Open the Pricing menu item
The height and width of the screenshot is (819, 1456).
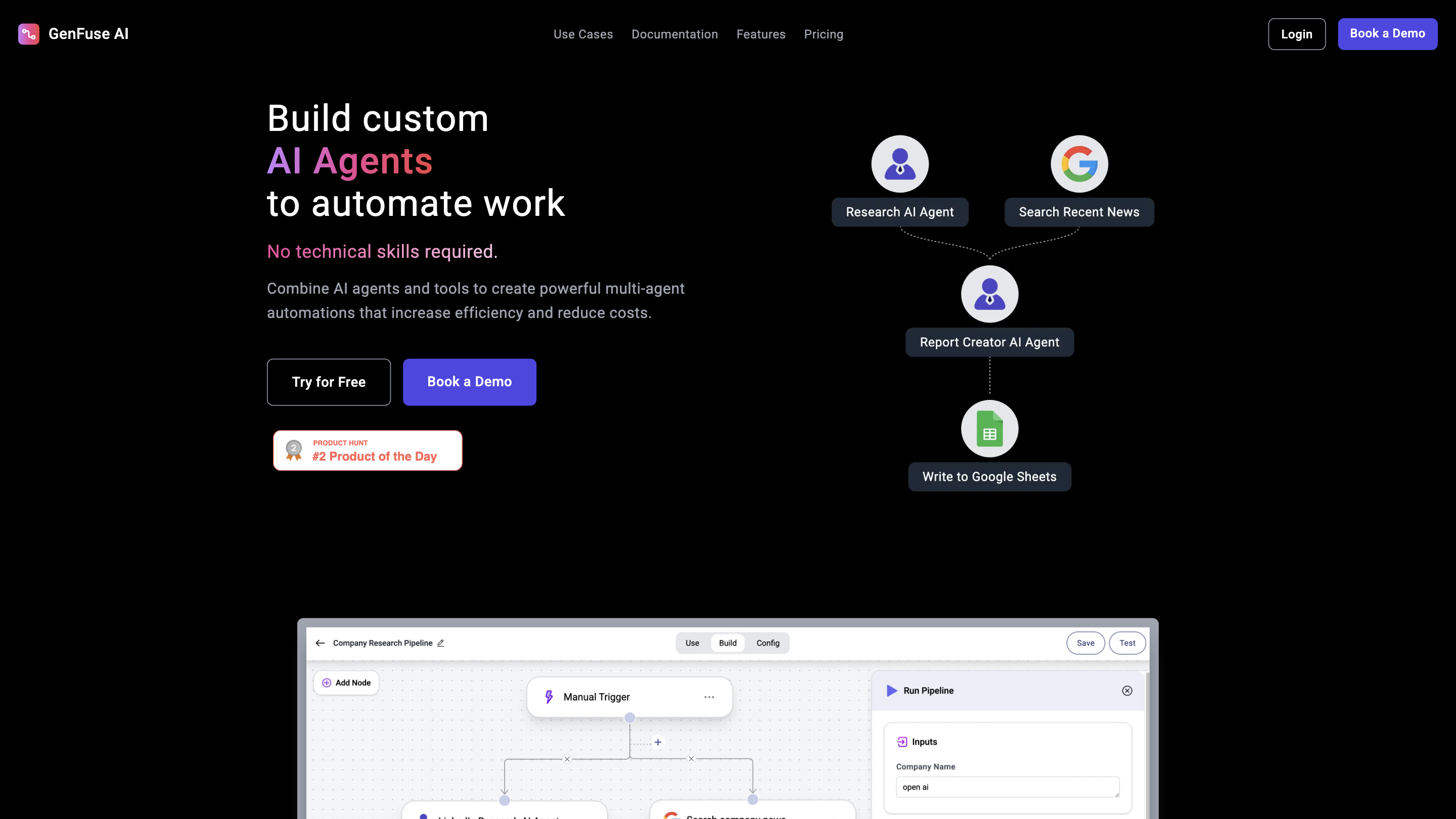(823, 34)
